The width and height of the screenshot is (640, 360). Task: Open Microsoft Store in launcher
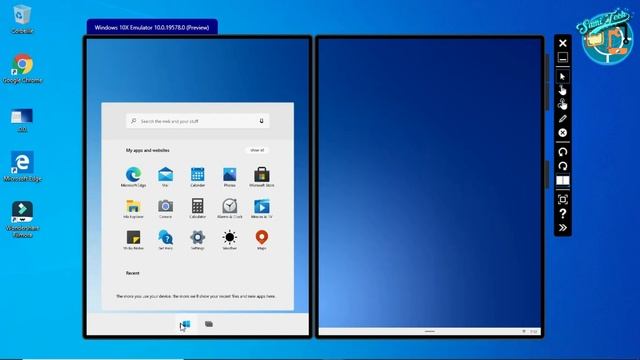[x=262, y=177]
